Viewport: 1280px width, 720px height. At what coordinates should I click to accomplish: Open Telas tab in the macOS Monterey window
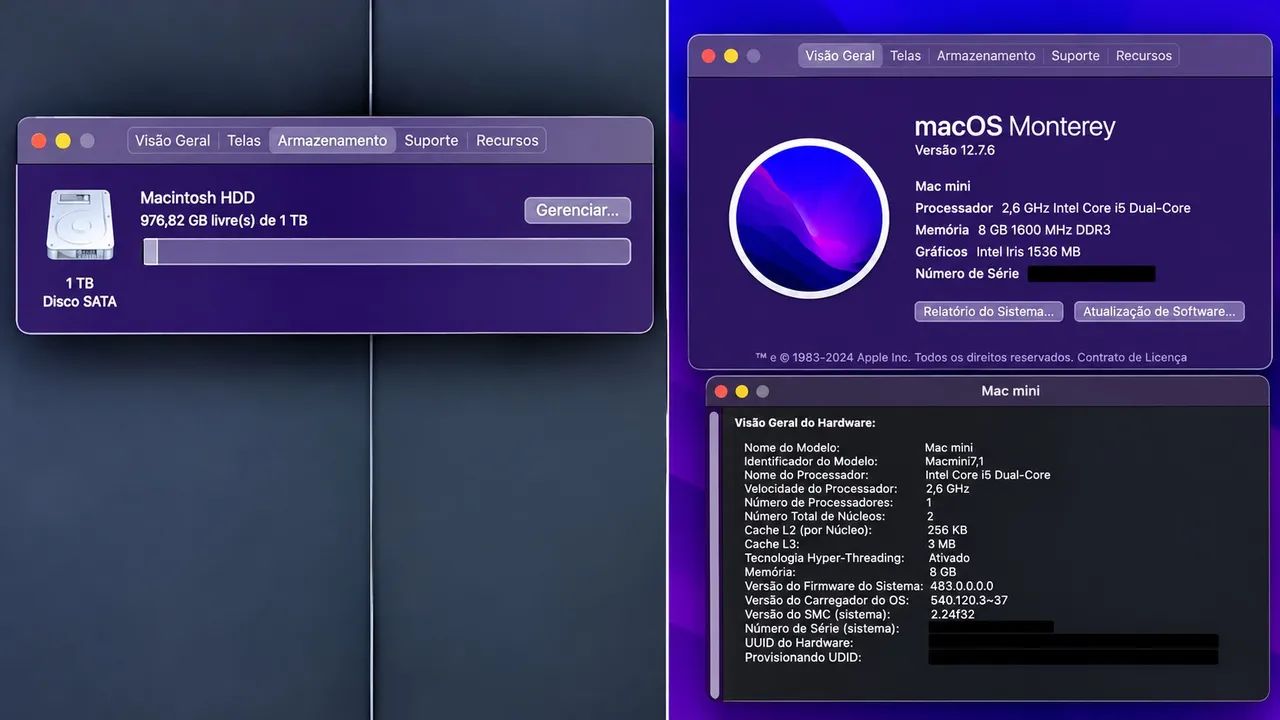pyautogui.click(x=905, y=56)
